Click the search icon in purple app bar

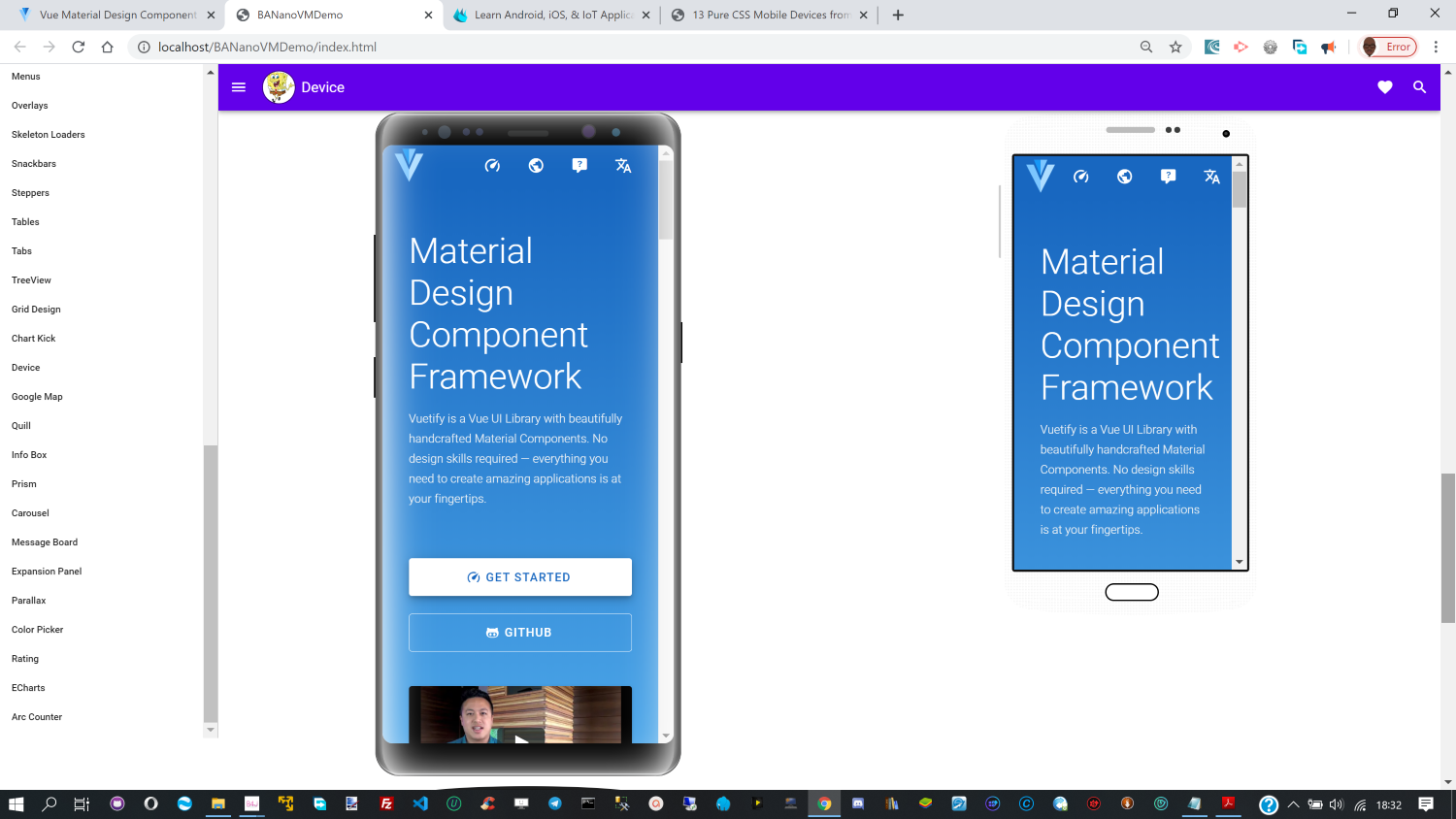point(1419,87)
